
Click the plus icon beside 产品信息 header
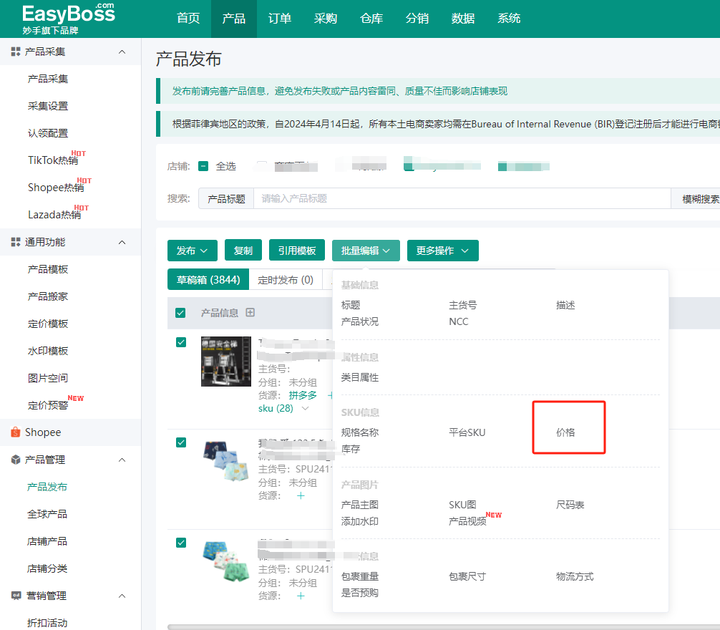(x=250, y=313)
